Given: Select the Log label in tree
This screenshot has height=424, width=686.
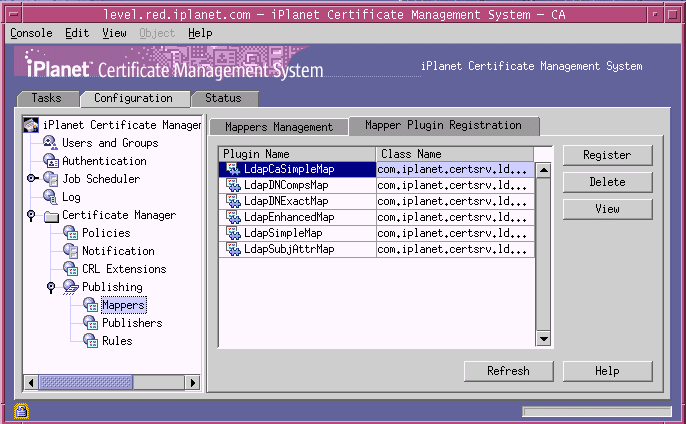Looking at the screenshot, I should click(71, 197).
